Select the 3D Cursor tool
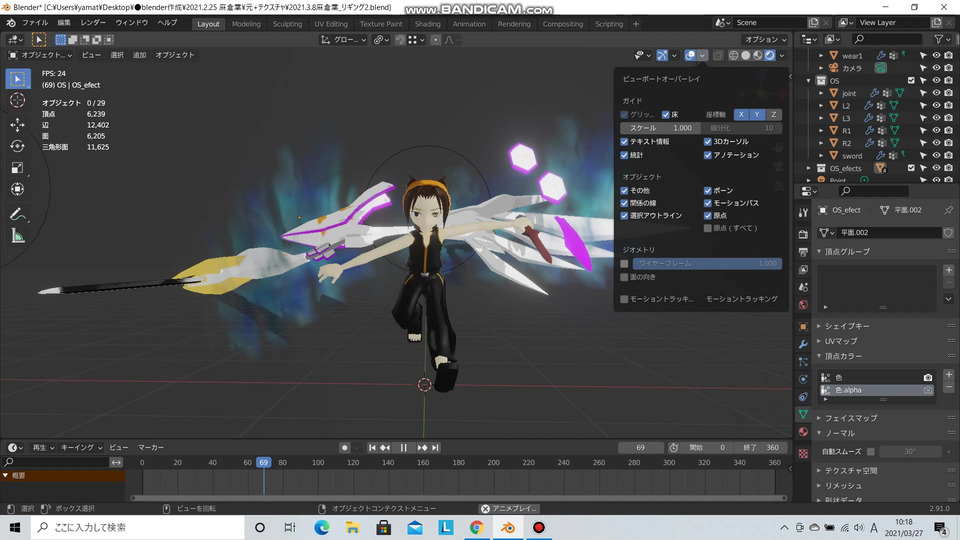Image resolution: width=960 pixels, height=540 pixels. click(x=17, y=100)
